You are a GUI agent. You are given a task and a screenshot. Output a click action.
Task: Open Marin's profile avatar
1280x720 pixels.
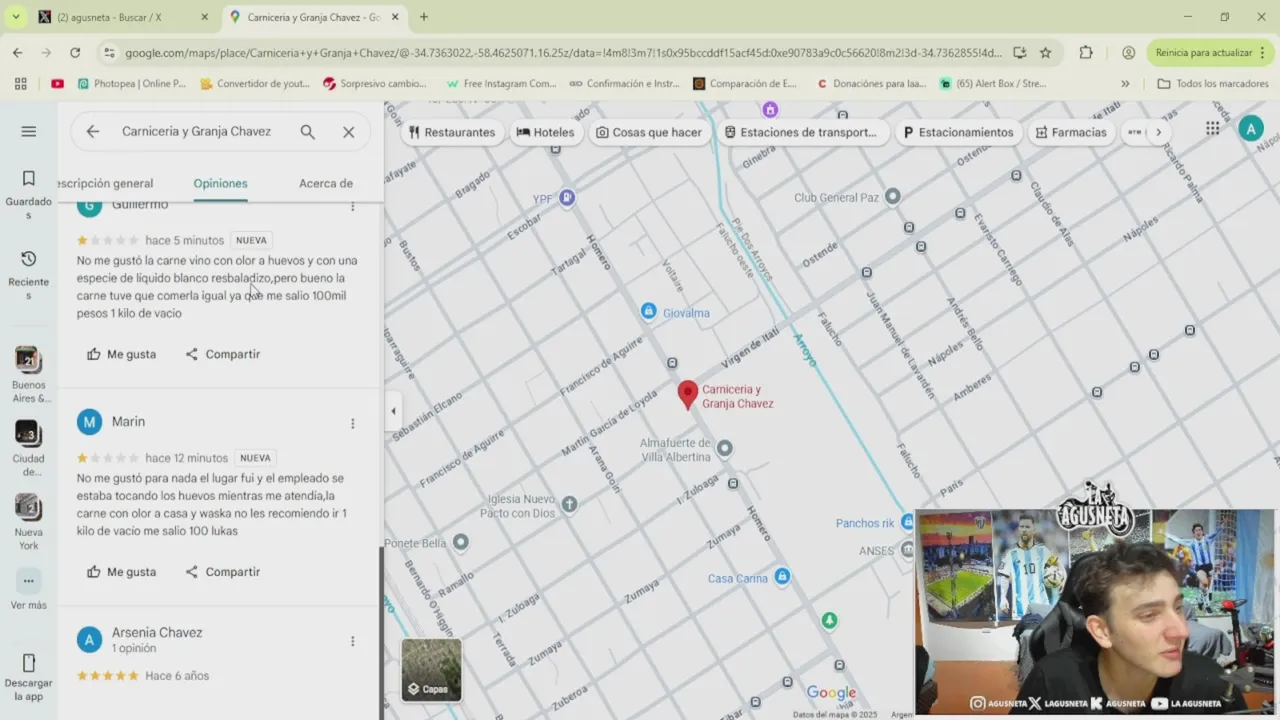(89, 422)
